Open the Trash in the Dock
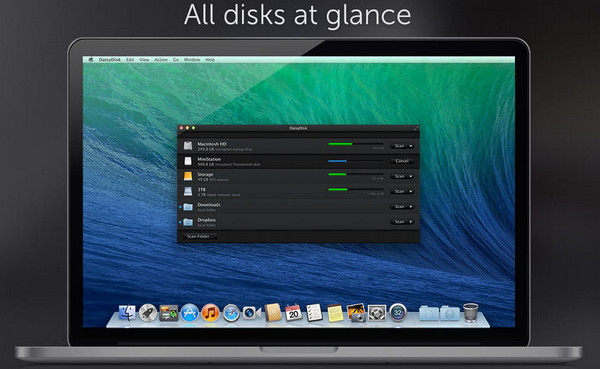Image resolution: width=600 pixels, height=369 pixels. [470, 312]
